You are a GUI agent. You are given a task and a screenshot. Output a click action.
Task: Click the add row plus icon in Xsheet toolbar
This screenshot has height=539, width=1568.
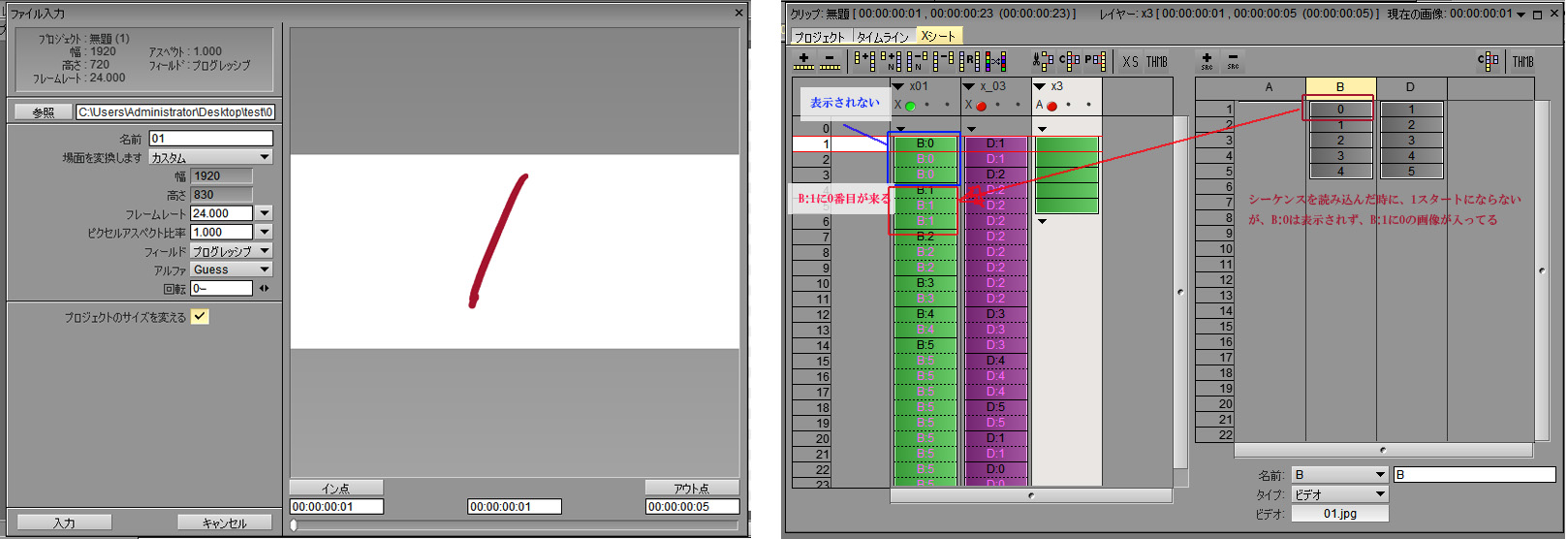tap(804, 61)
